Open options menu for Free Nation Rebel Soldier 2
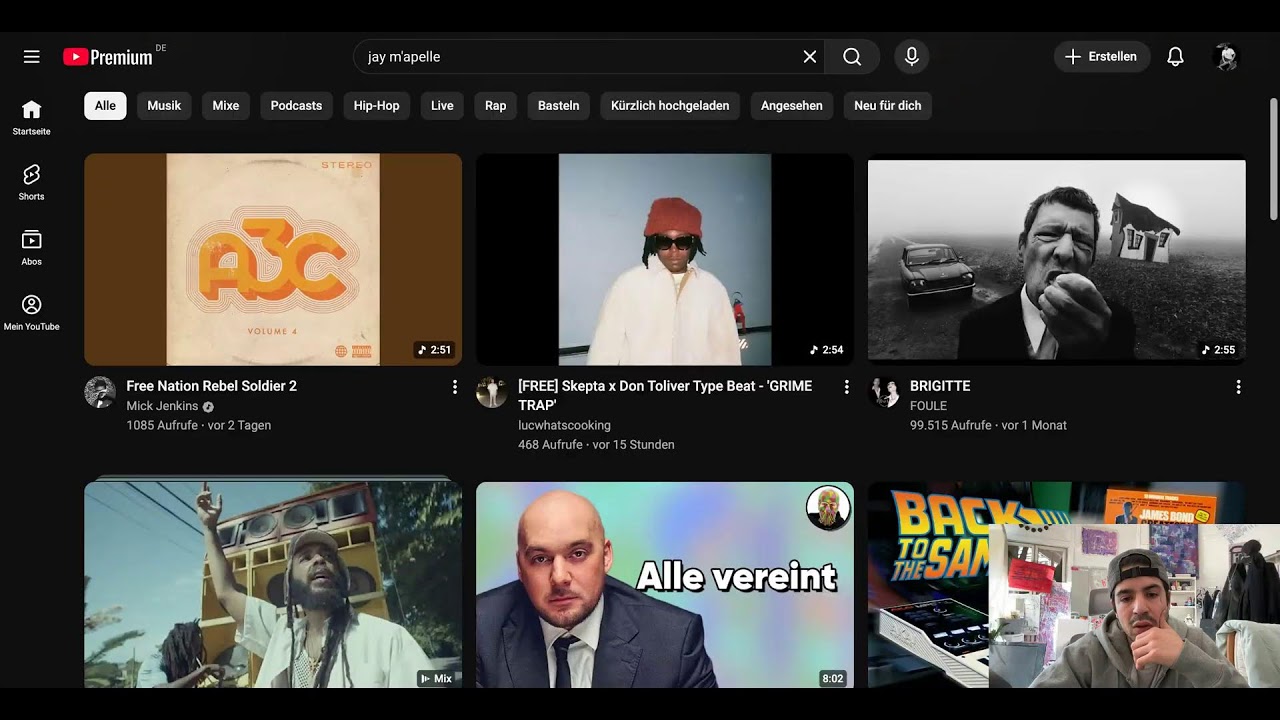 (455, 387)
